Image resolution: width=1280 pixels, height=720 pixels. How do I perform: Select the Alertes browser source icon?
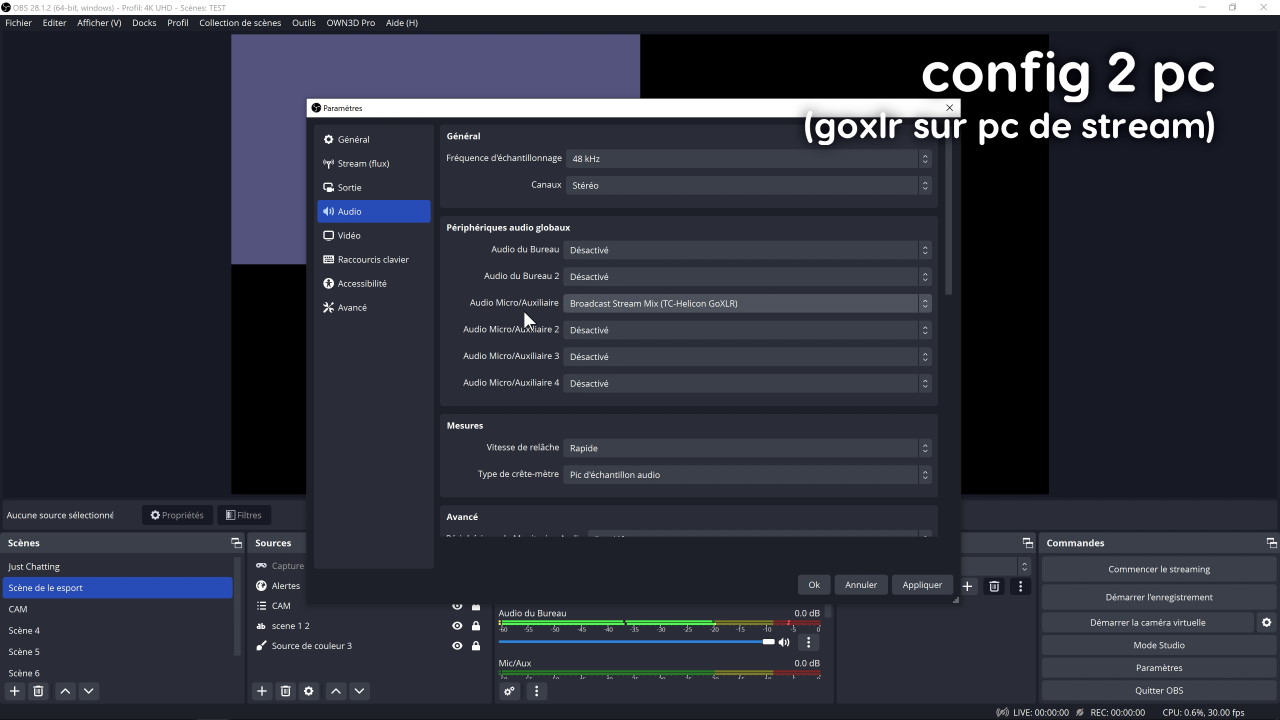coord(261,585)
